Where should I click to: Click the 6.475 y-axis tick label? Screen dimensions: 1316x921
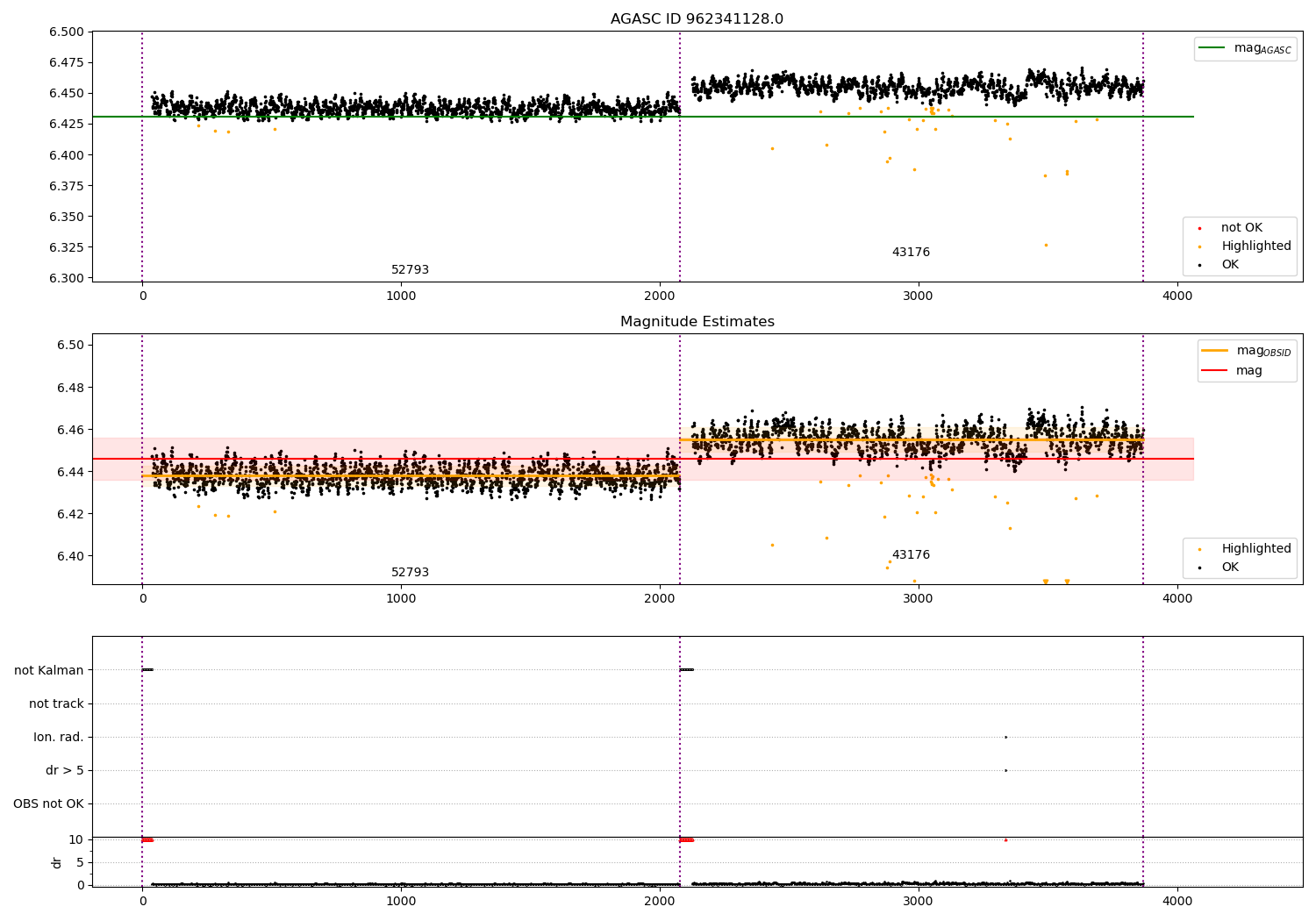point(67,63)
